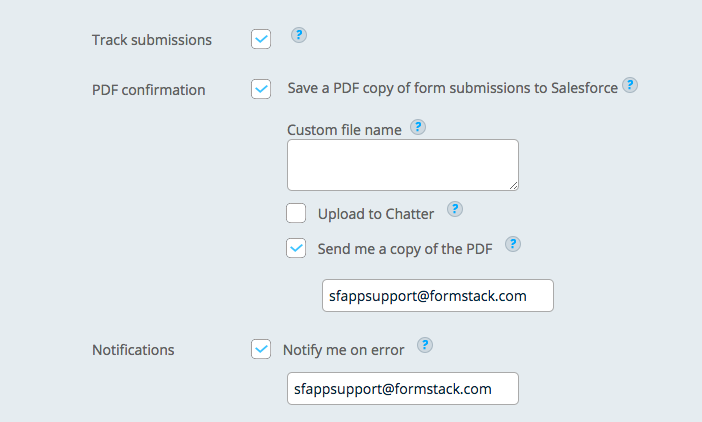The image size is (702, 422).
Task: Click the Notifications section label
Action: tap(133, 350)
